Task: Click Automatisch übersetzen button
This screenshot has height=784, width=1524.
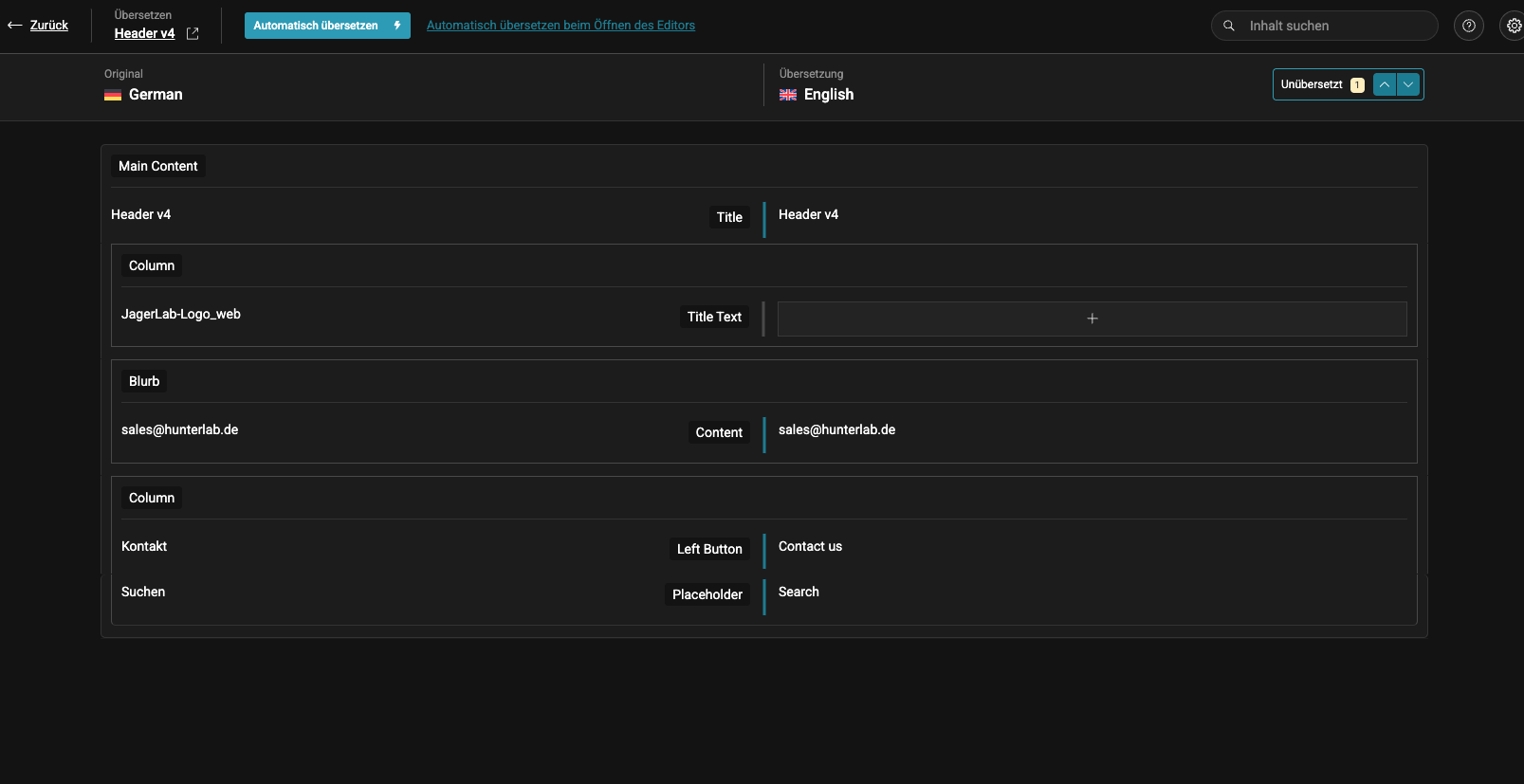Action: click(327, 26)
